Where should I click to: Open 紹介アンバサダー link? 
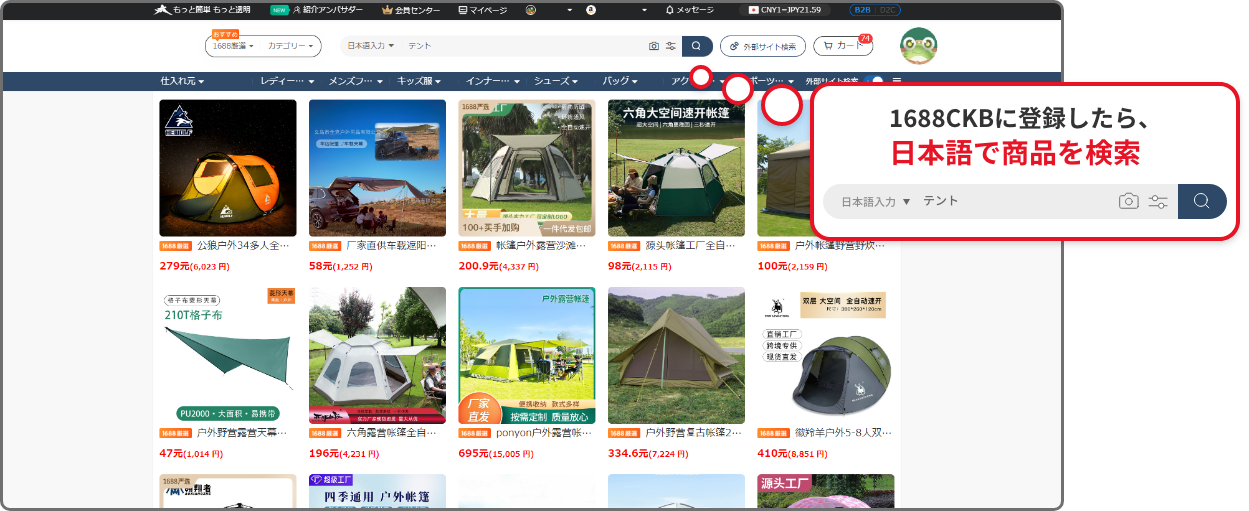(x=327, y=10)
